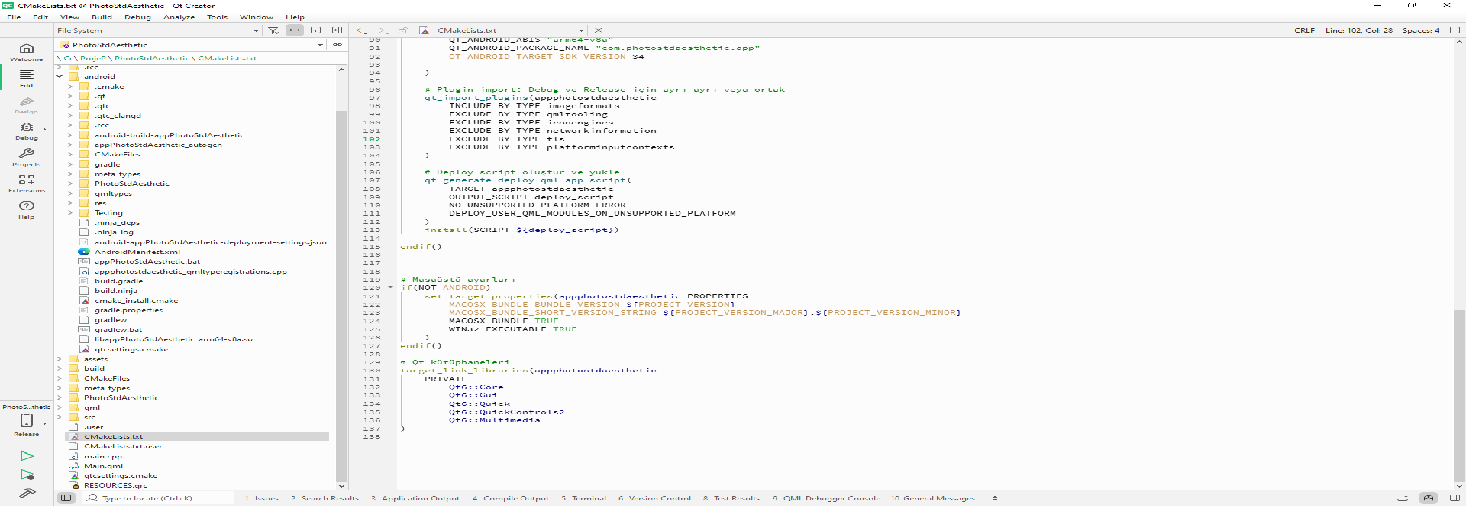The height and width of the screenshot is (506, 1466).
Task: Go back in editor navigation history
Action: [360, 31]
